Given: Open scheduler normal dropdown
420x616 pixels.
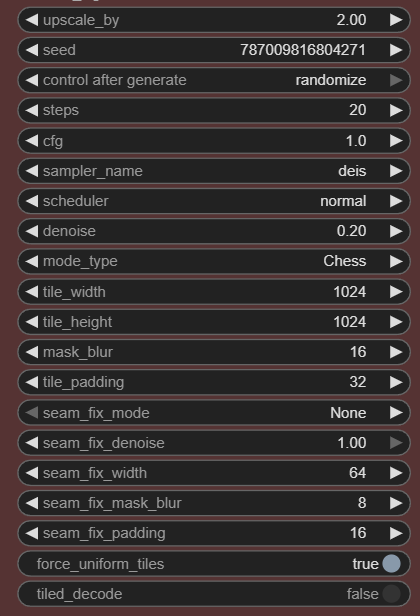Looking at the screenshot, I should click(x=214, y=201).
